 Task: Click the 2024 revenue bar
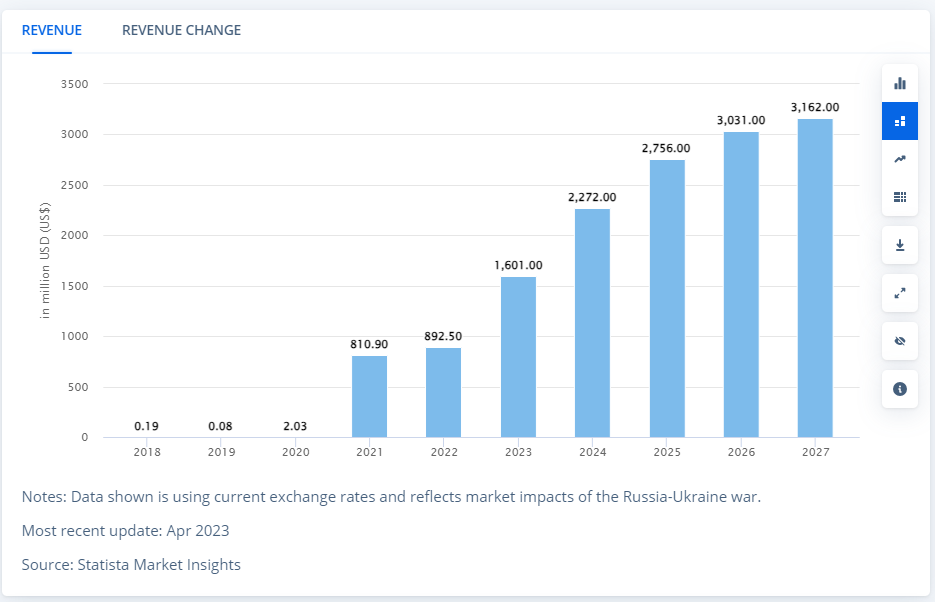click(x=592, y=323)
